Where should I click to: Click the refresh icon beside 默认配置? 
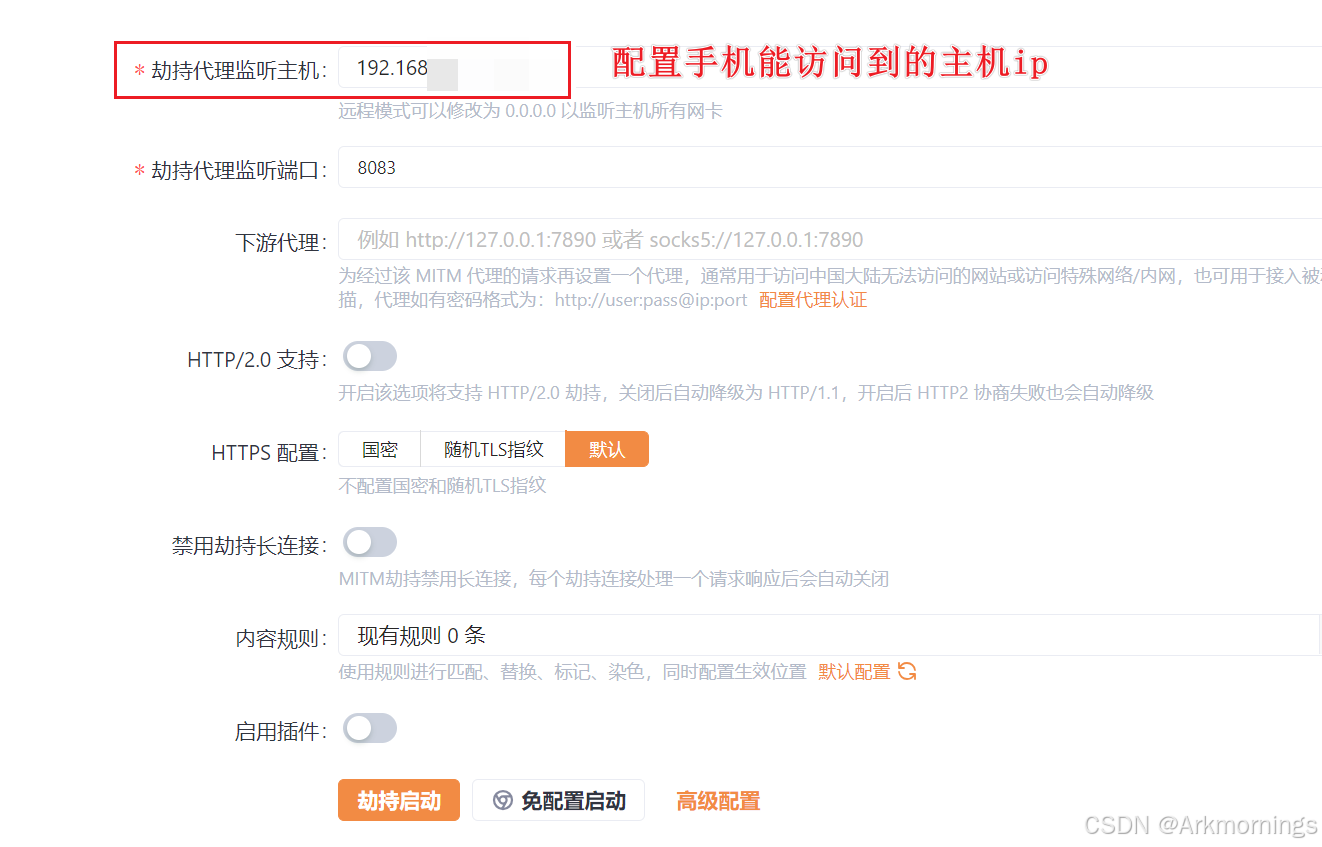pyautogui.click(x=906, y=671)
